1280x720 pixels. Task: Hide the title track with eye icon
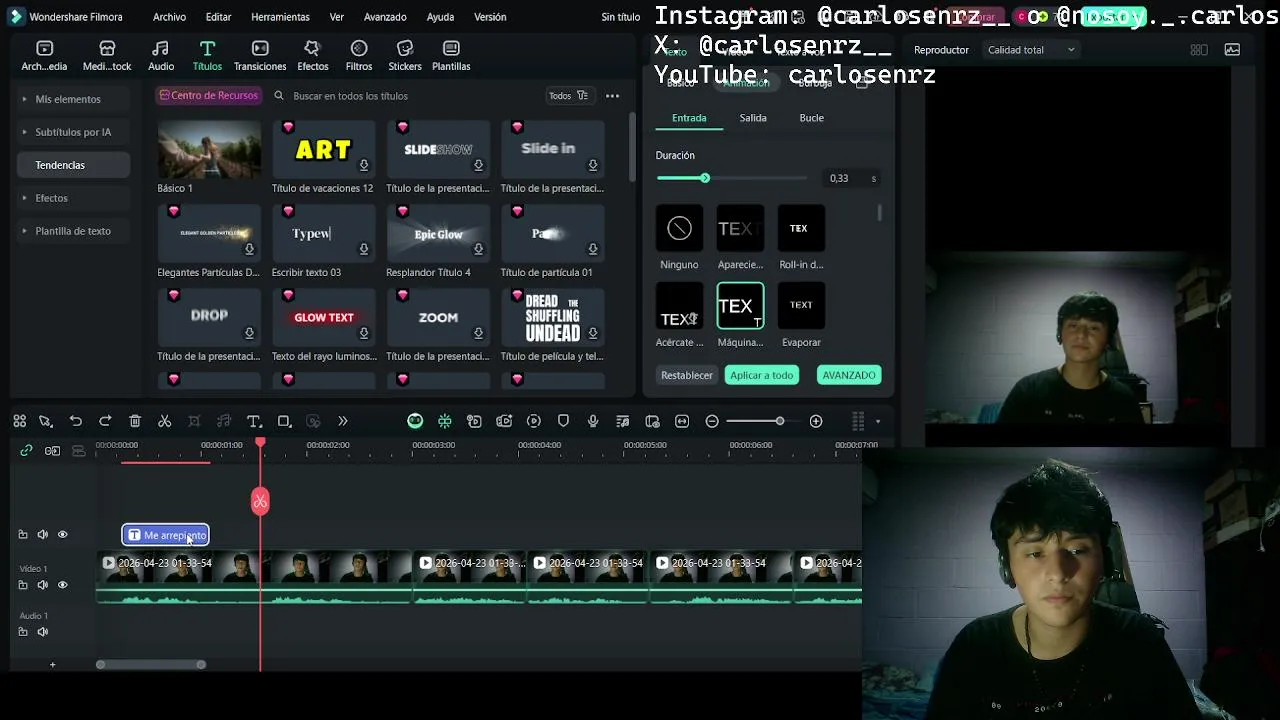click(x=62, y=535)
